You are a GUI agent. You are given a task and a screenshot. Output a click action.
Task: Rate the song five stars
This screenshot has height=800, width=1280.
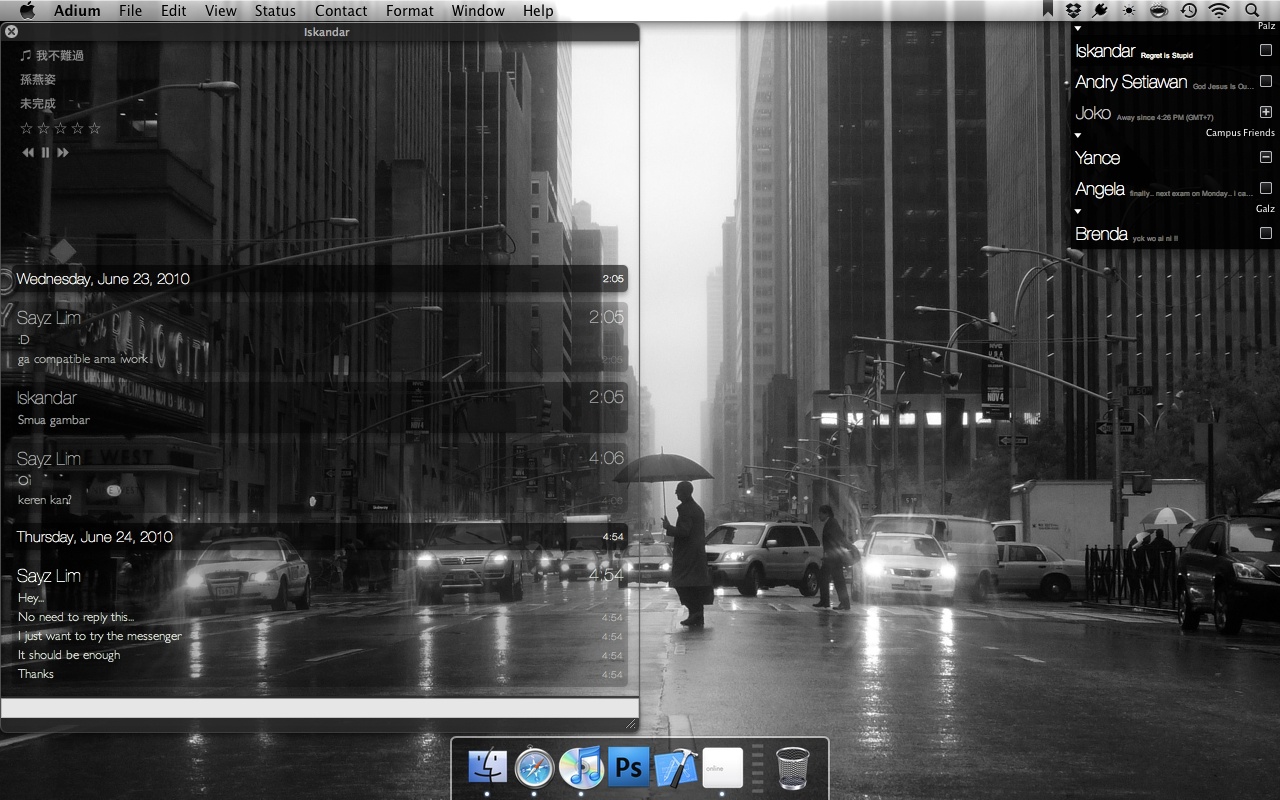(x=94, y=128)
